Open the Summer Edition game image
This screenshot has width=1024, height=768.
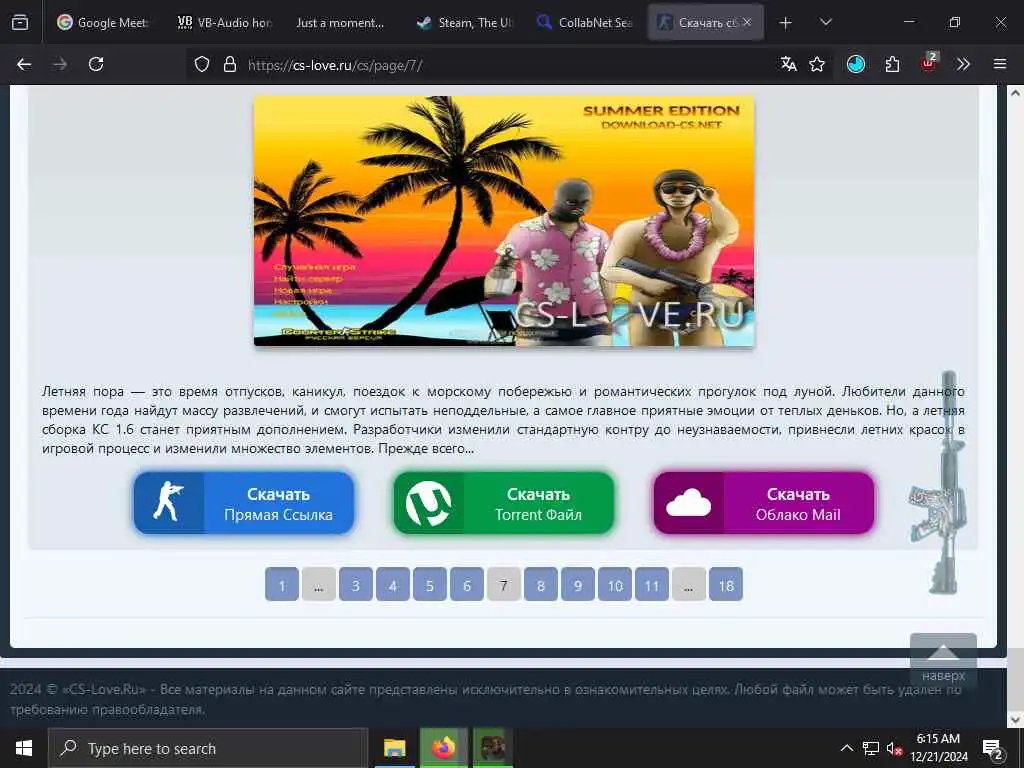tap(504, 221)
